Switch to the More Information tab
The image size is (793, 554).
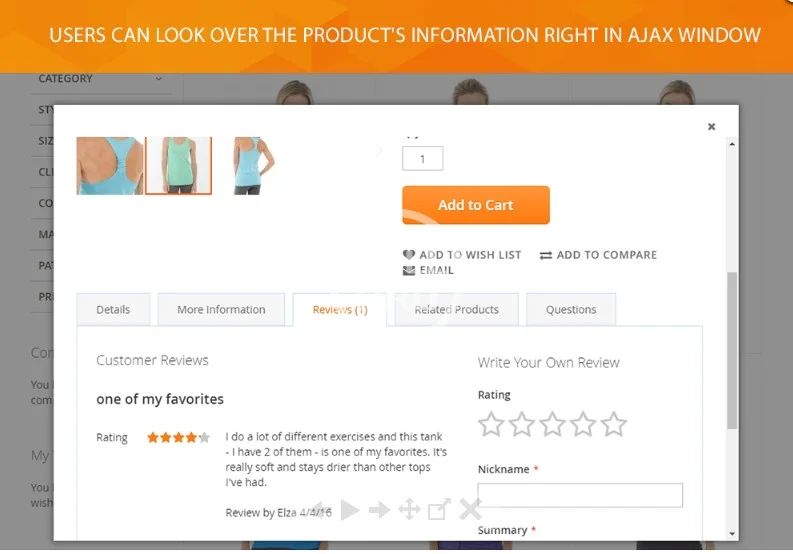(x=221, y=310)
